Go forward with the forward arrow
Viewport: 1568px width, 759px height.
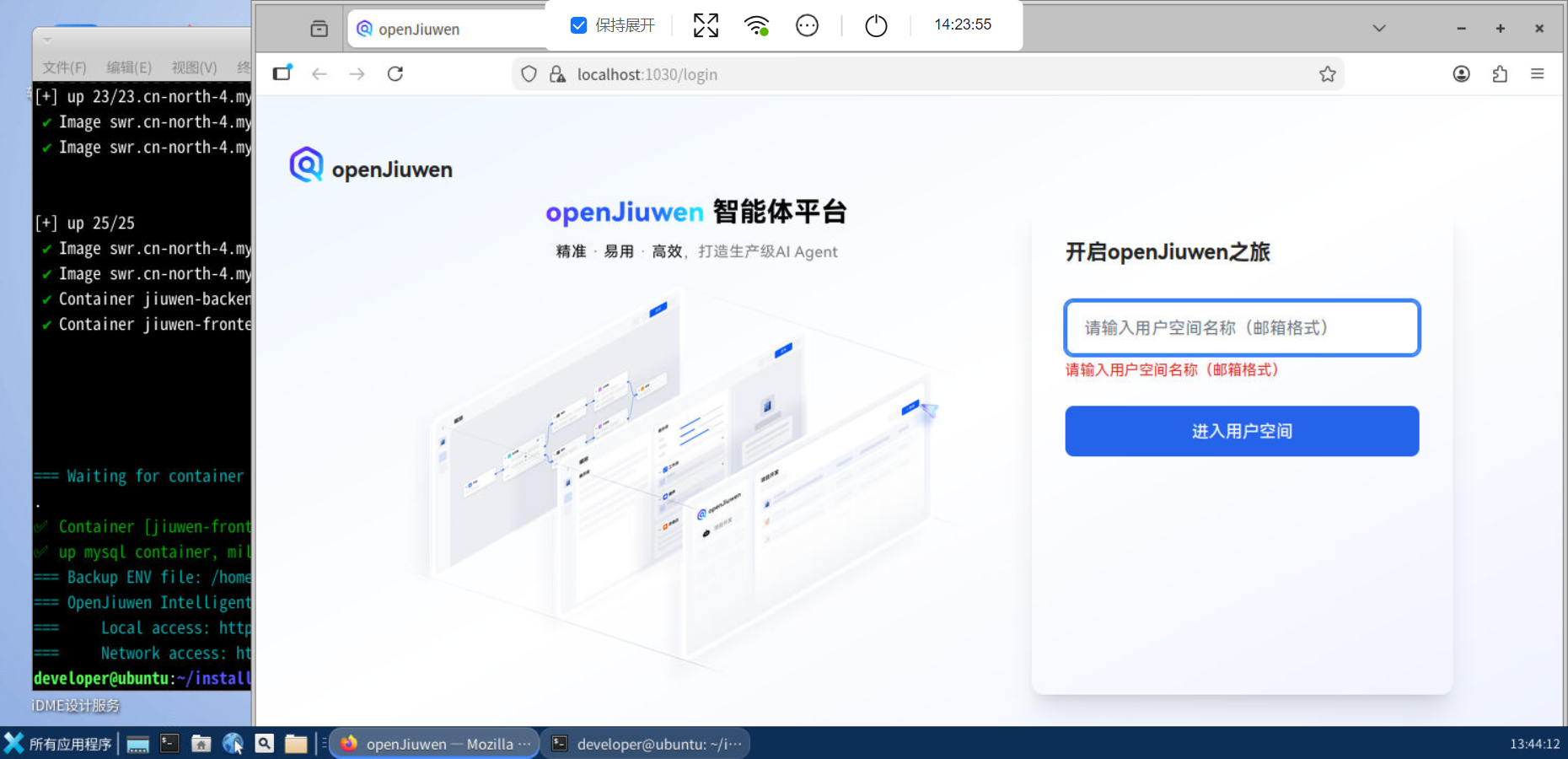(x=357, y=74)
